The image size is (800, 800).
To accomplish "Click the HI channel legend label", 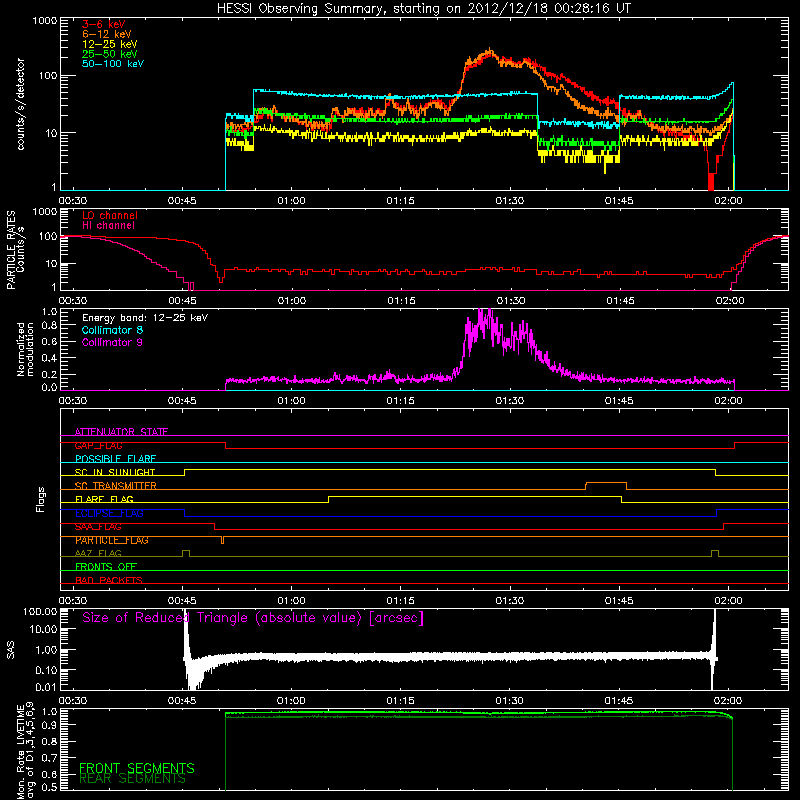I will [108, 226].
